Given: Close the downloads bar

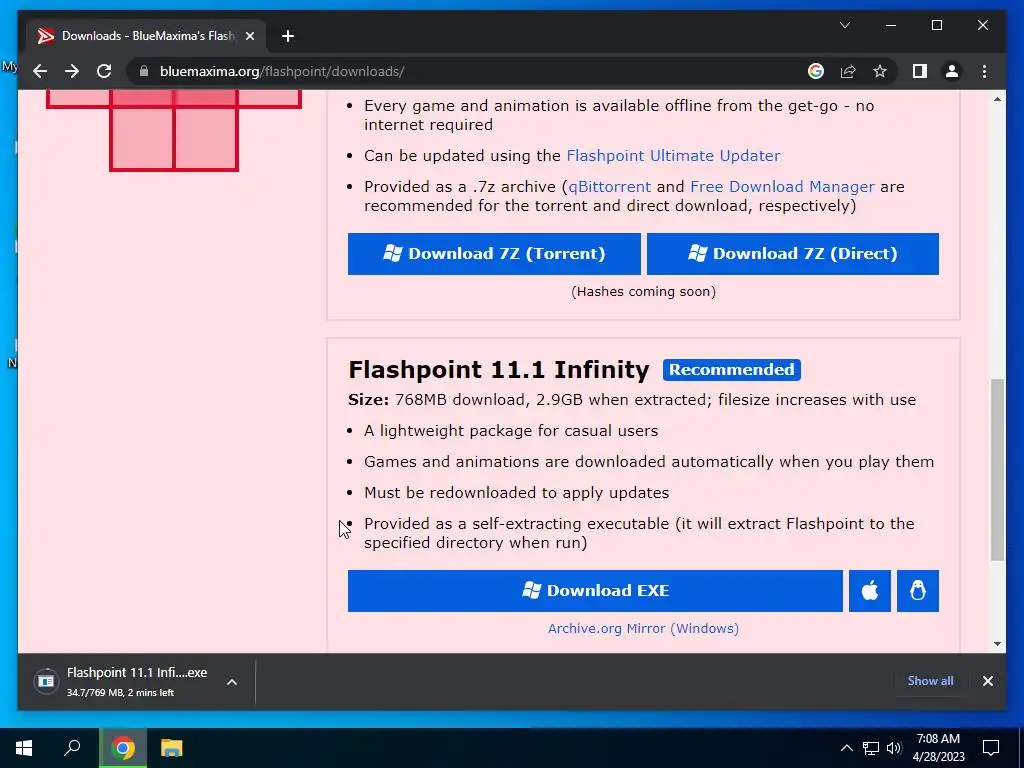Looking at the screenshot, I should pyautogui.click(x=987, y=680).
